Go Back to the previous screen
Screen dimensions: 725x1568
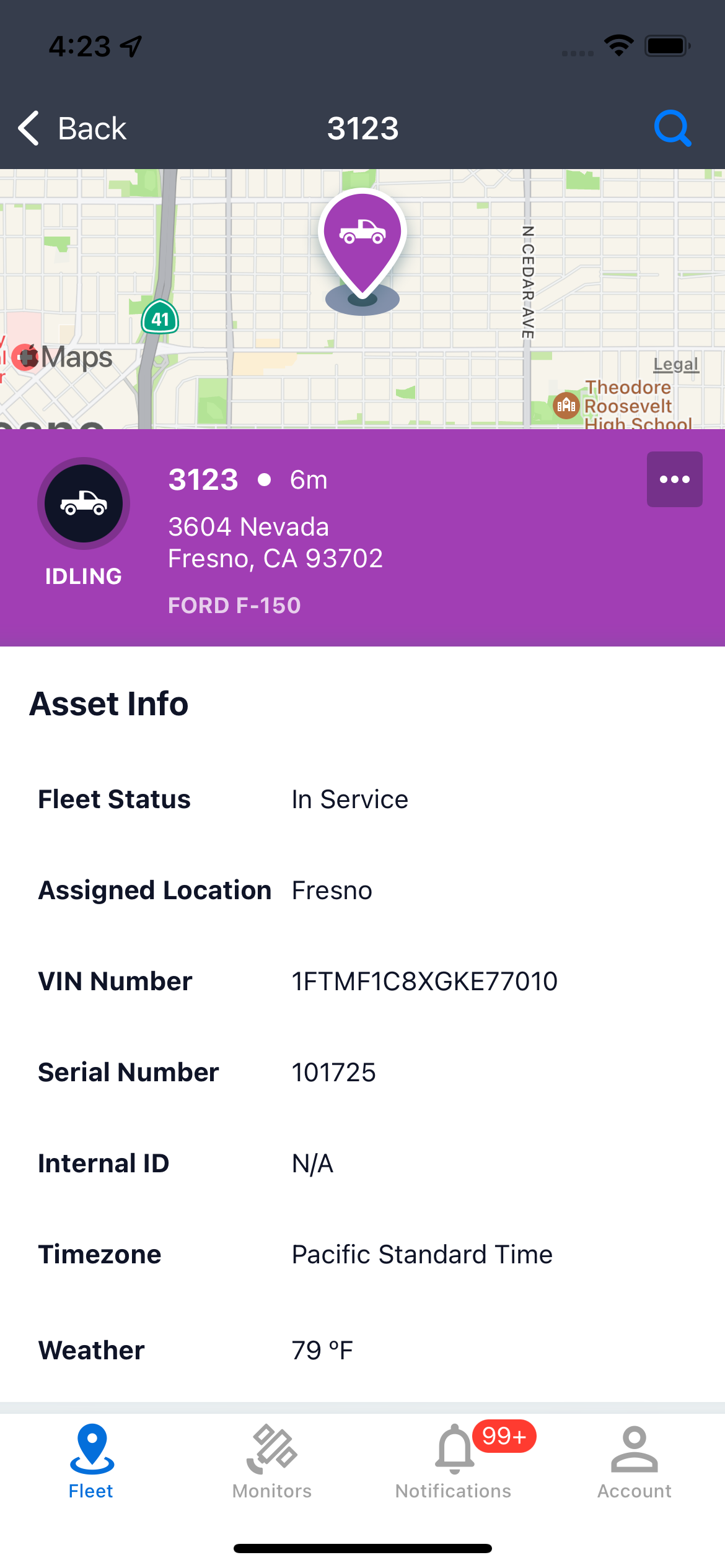72,128
